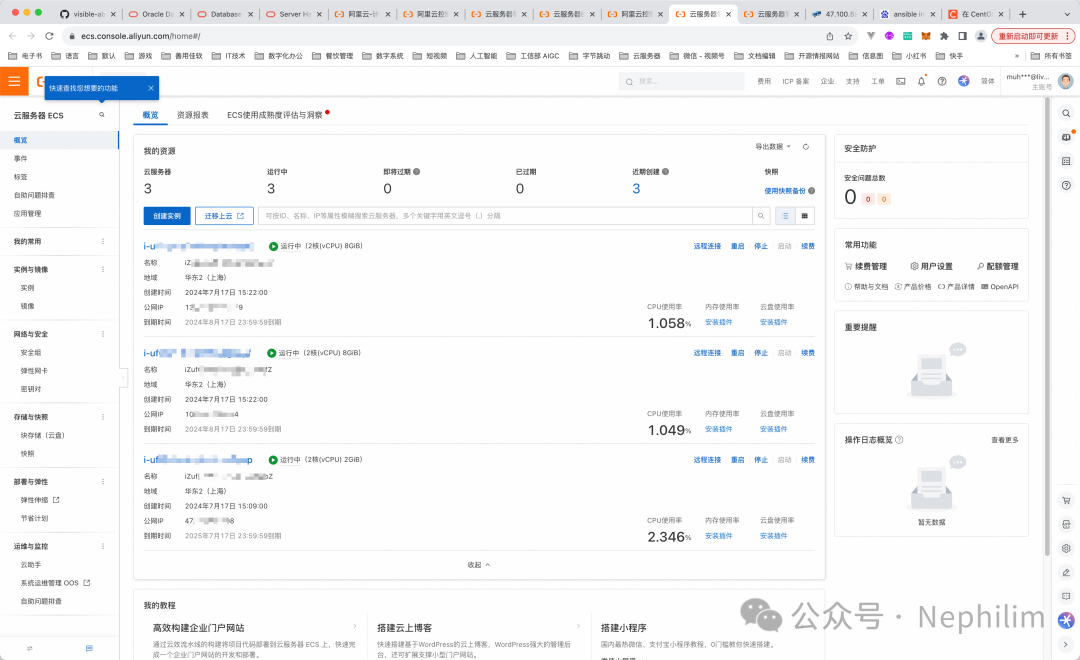Switch to the ansible browser tab
This screenshot has height=660, width=1080.
(x=906, y=14)
